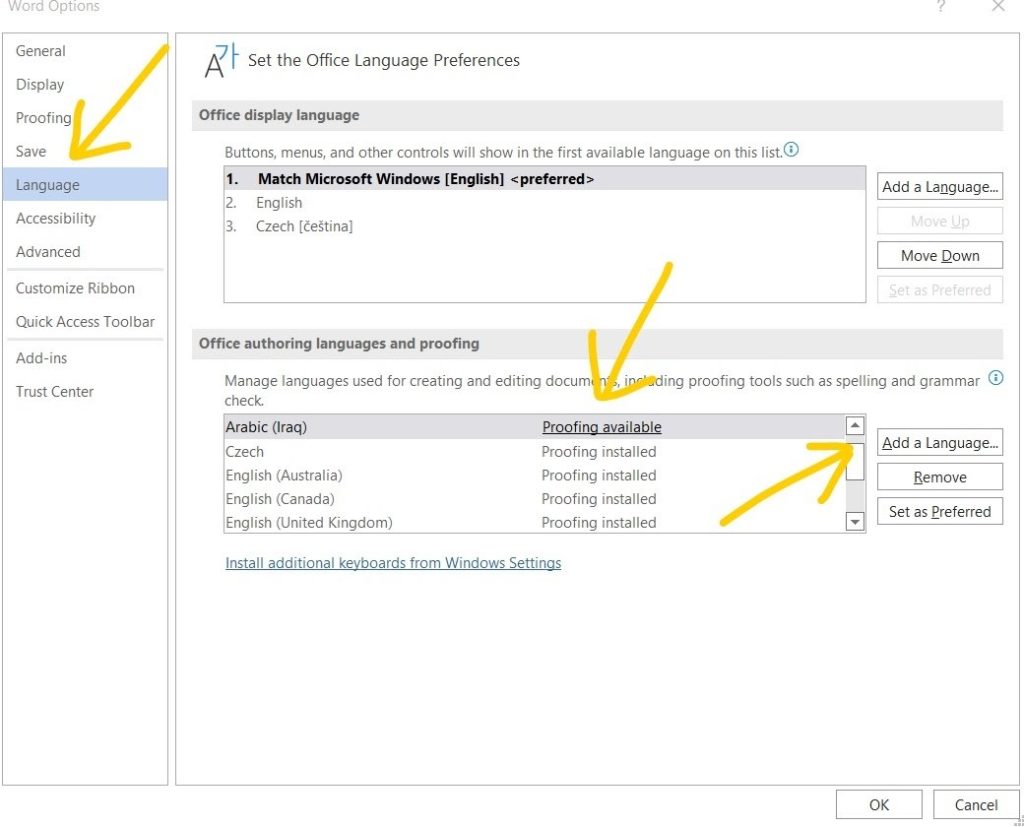Confirm changes with OK
Screen dimensions: 1024x827
pos(878,805)
